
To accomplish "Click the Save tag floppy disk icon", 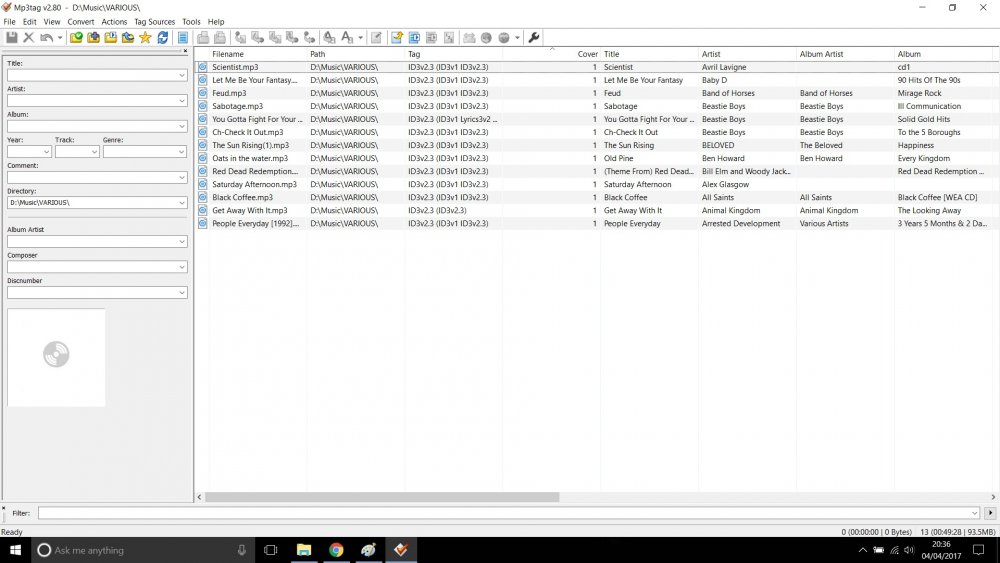I will click(x=11, y=38).
